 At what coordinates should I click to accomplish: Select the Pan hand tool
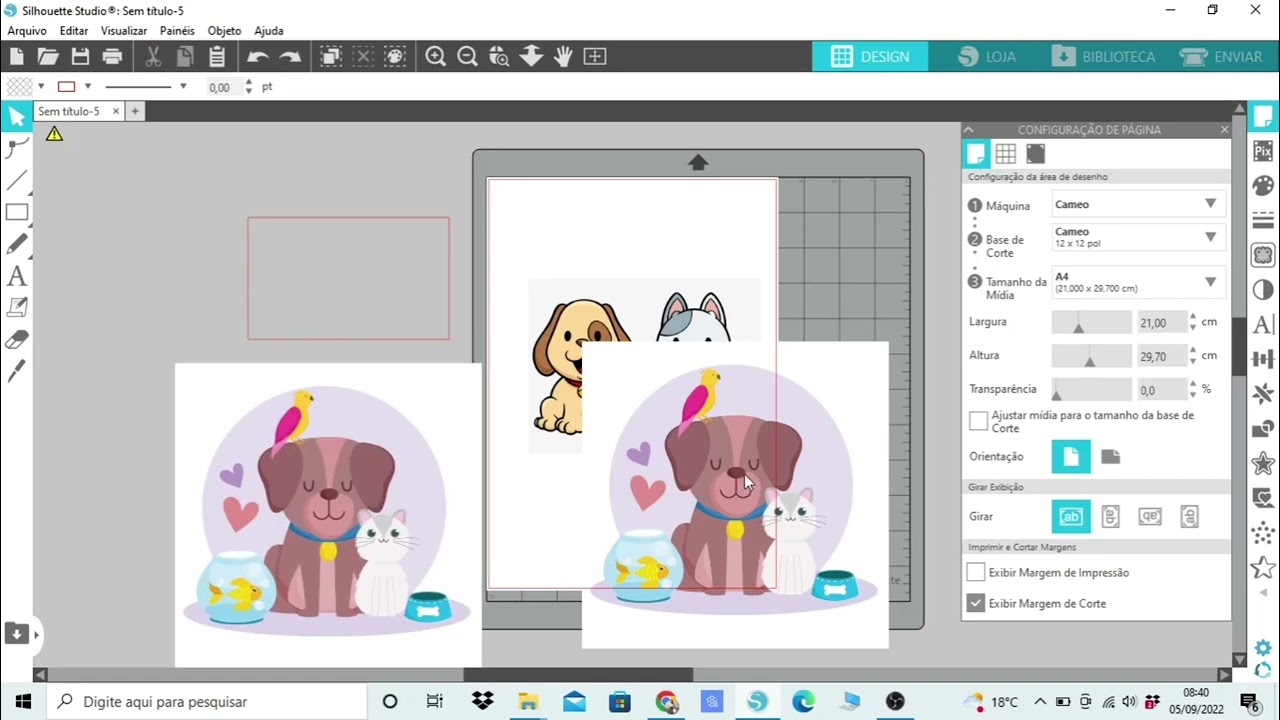[x=563, y=57]
